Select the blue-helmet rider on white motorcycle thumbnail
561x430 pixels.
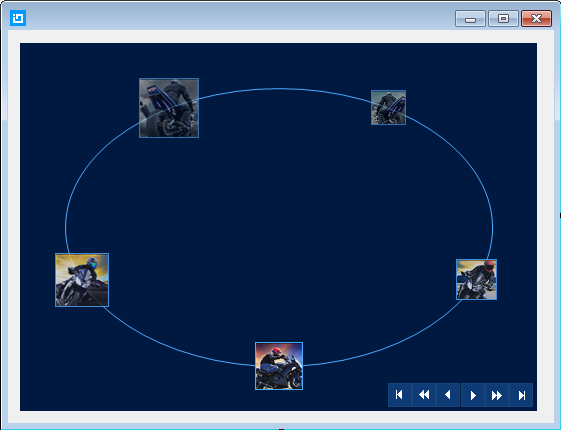(x=82, y=280)
